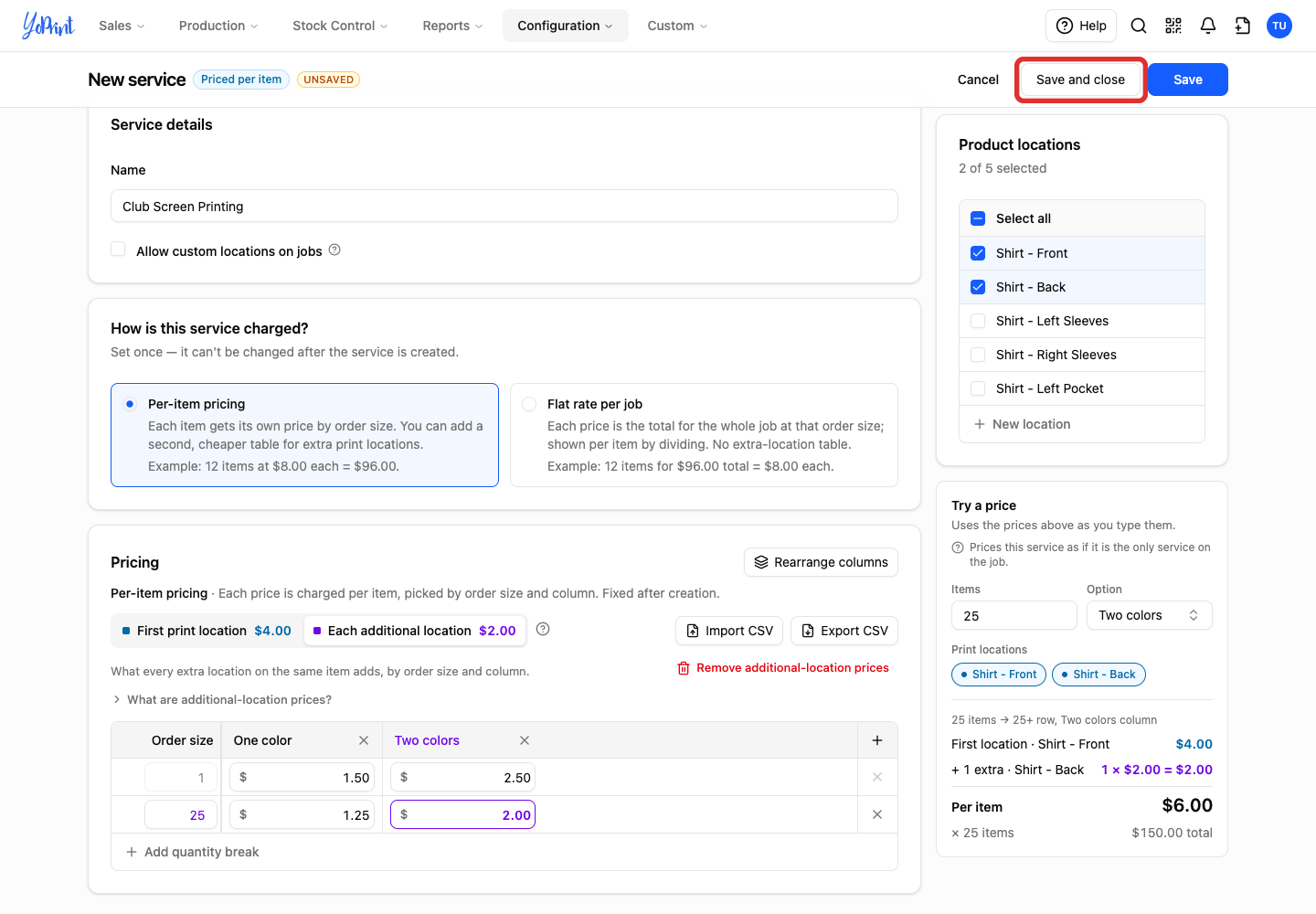Screen dimensions: 1316x914
Task: Click the blue Save button
Action: [x=1188, y=80]
